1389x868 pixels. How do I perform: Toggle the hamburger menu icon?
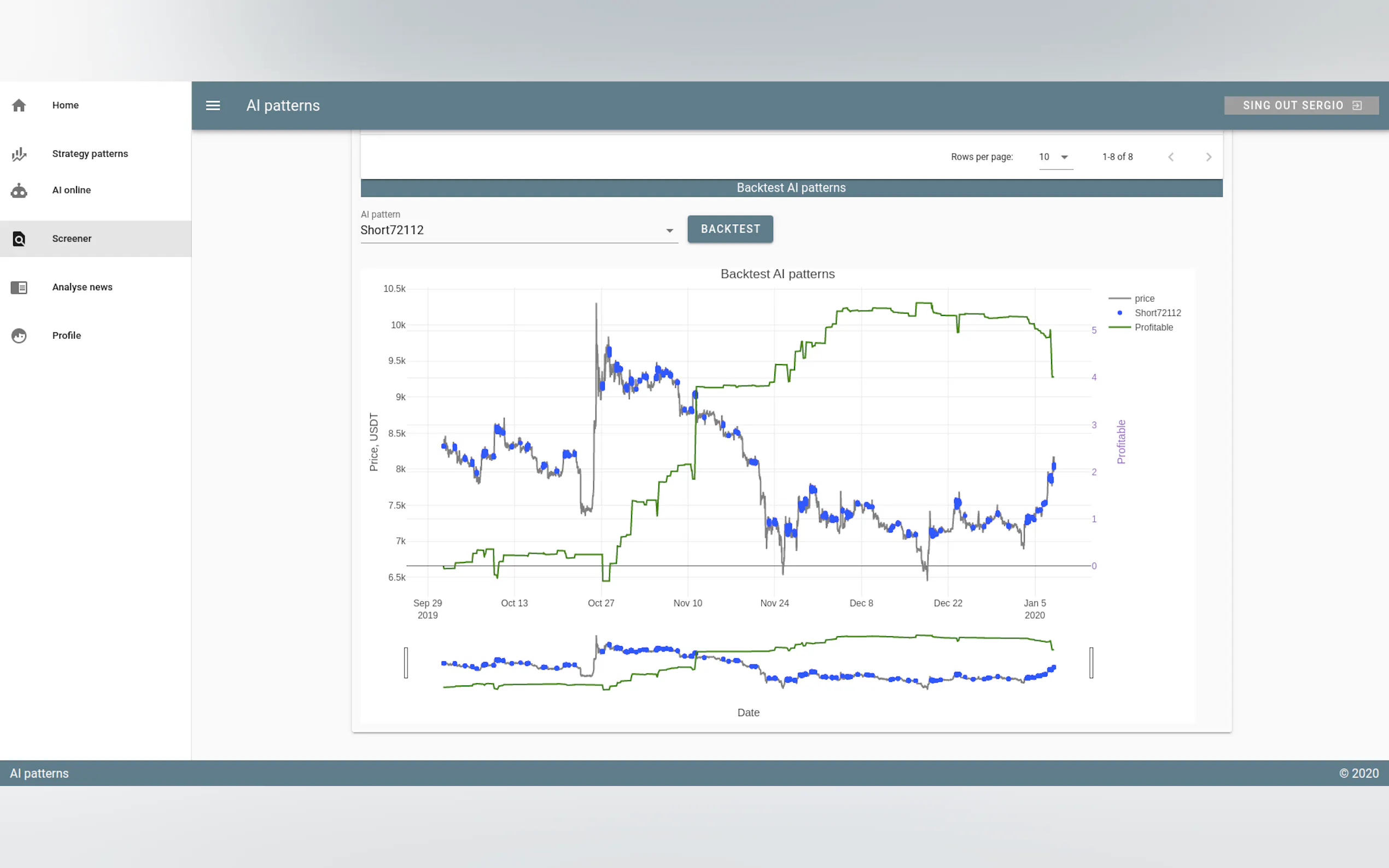tap(213, 105)
